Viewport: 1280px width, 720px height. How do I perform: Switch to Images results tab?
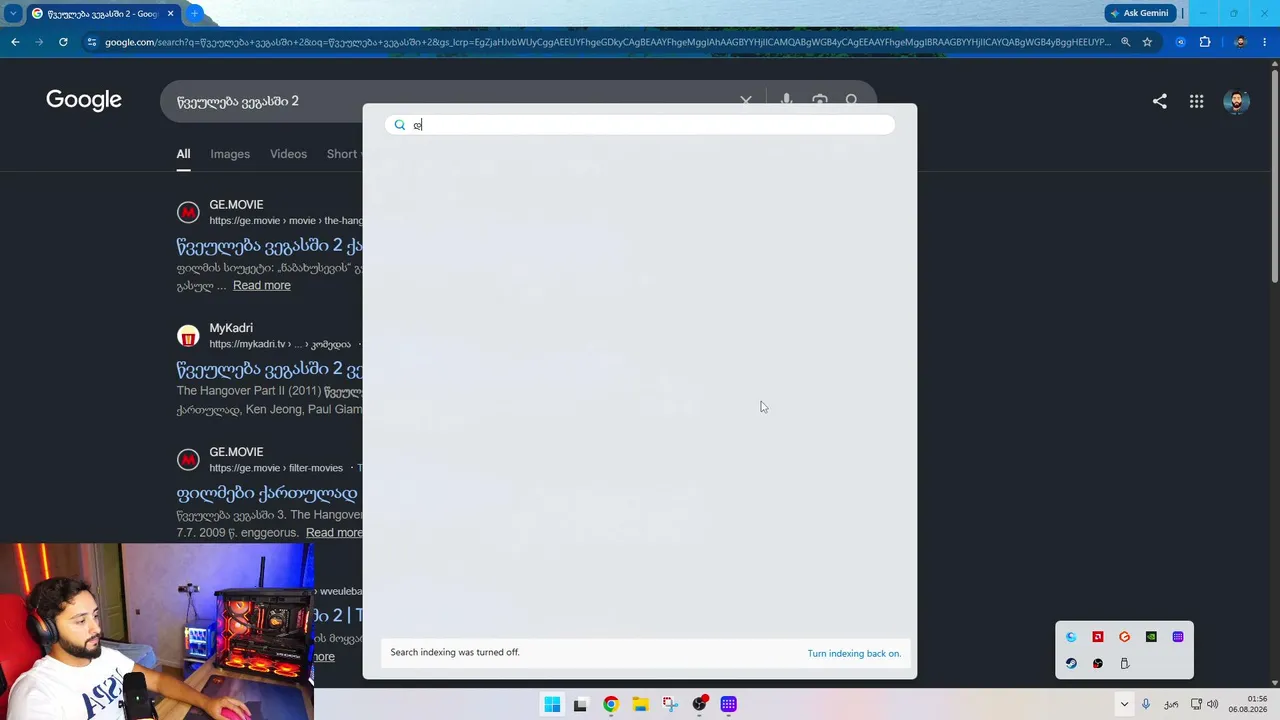(230, 154)
